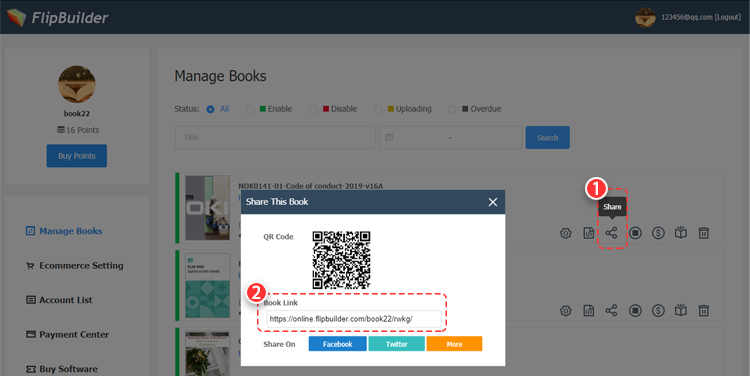Open settings gear for Flip PDF Quick Start Guide book
This screenshot has width=750, height=376.
565,310
